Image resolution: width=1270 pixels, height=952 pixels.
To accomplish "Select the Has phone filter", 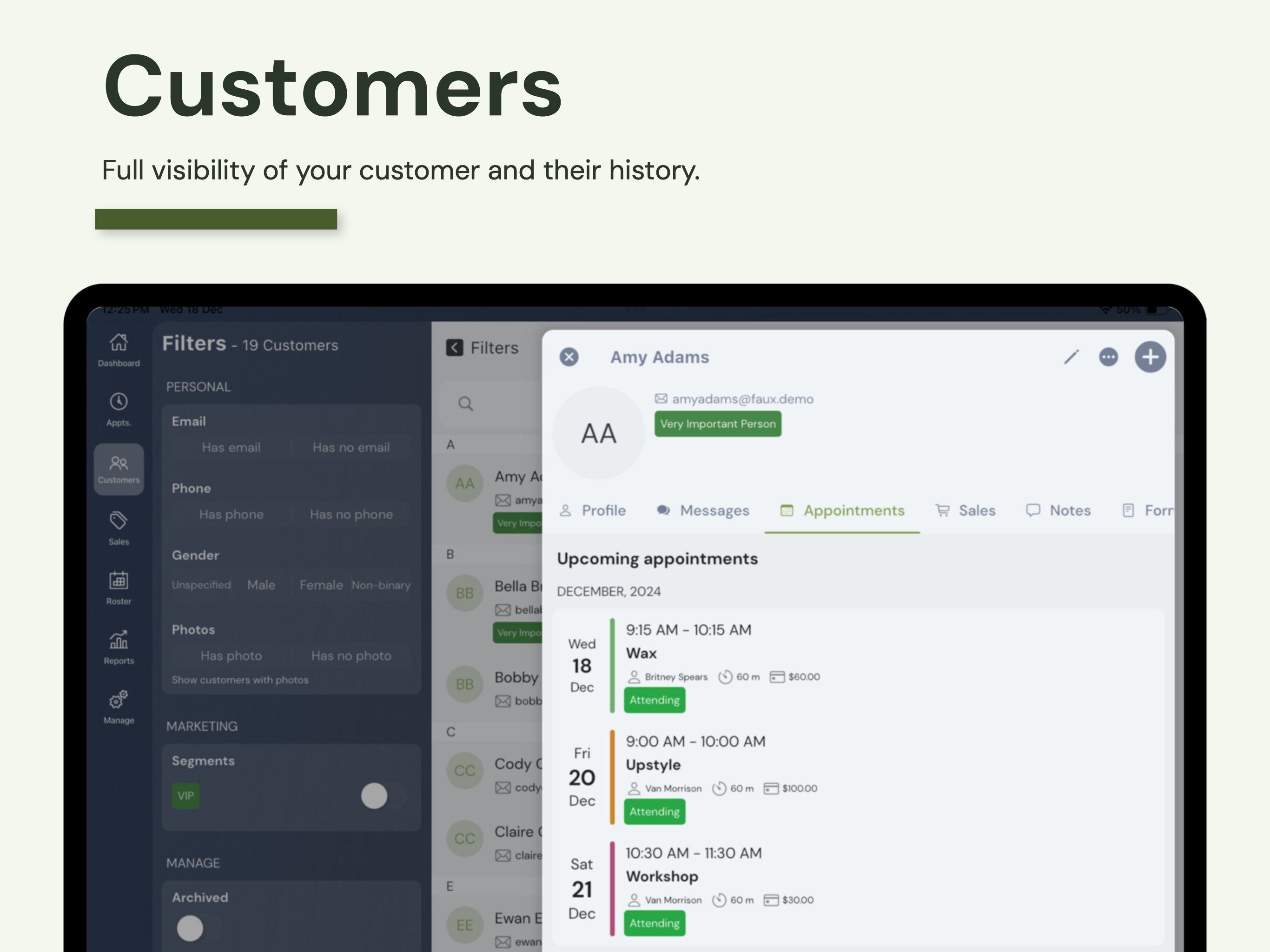I will pyautogui.click(x=232, y=515).
